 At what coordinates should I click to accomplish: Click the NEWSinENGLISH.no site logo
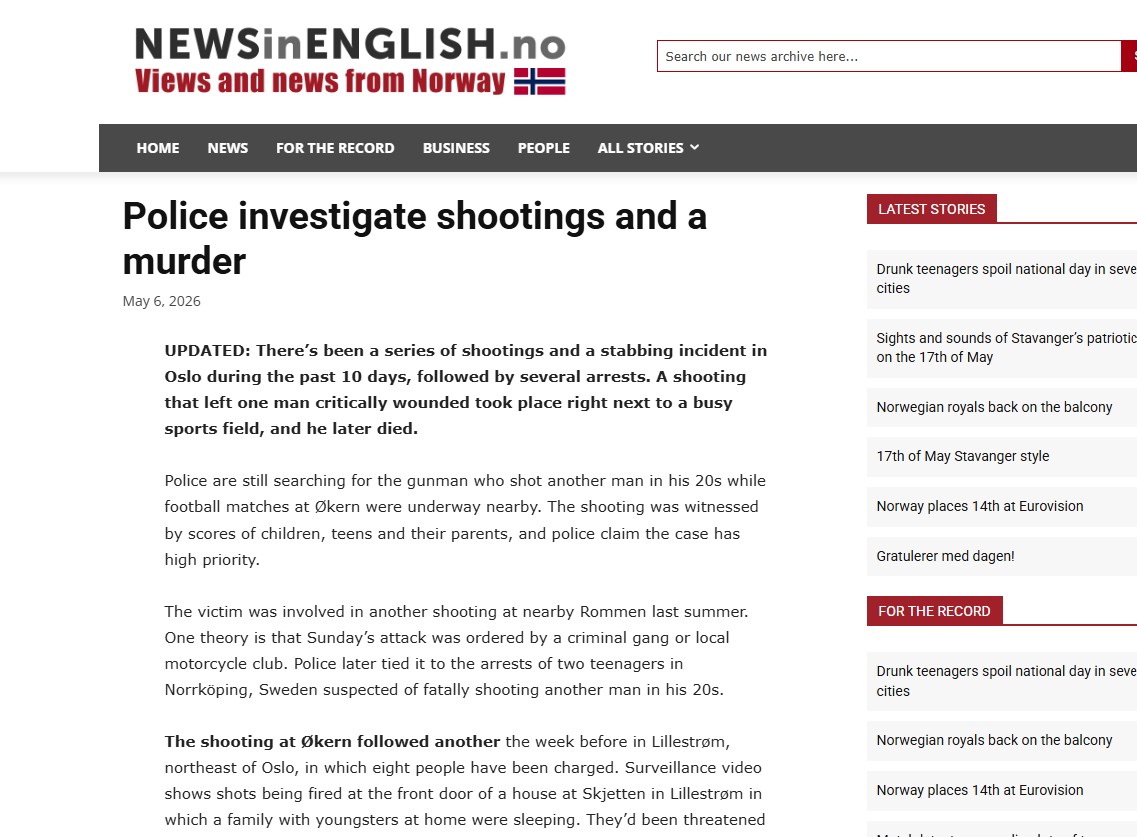tap(350, 61)
